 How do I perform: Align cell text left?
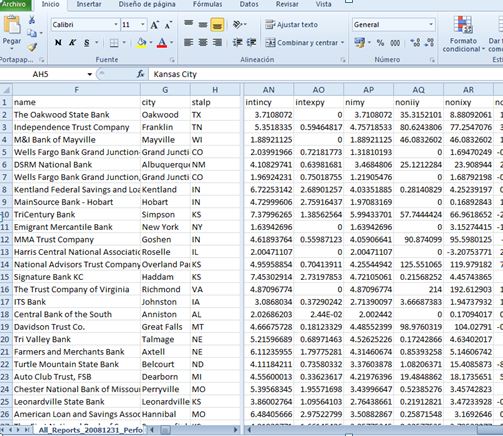click(189, 43)
